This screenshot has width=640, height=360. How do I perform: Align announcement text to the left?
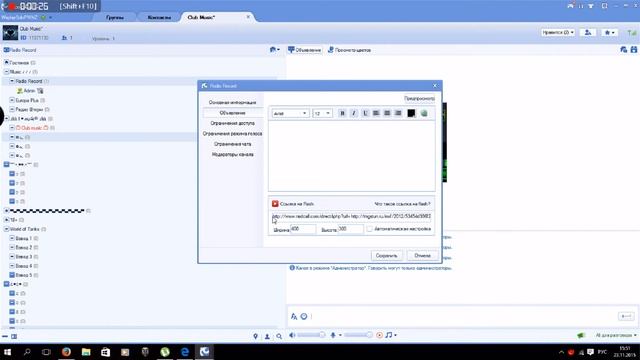(376, 113)
